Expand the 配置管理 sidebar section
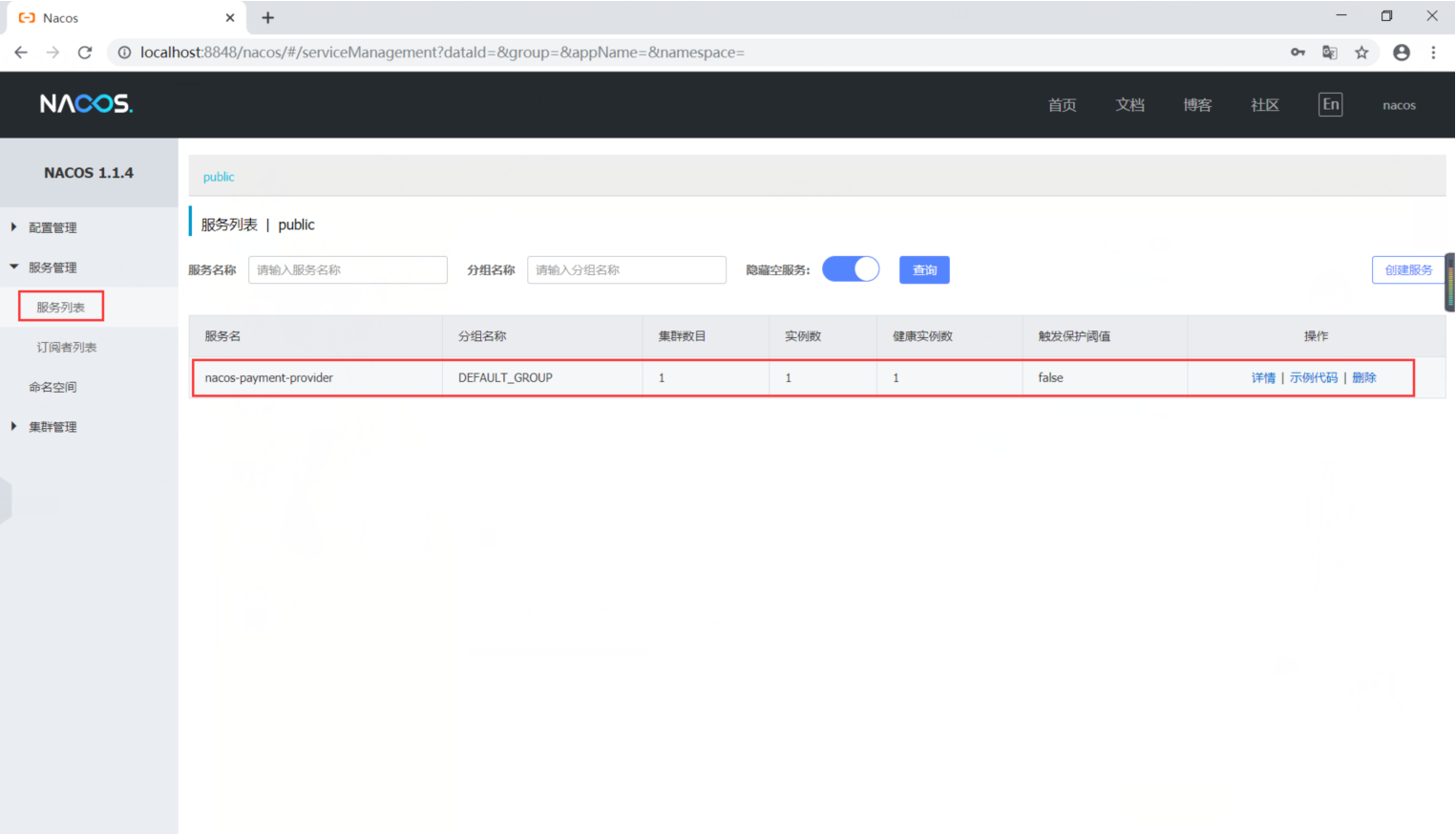 [x=53, y=227]
